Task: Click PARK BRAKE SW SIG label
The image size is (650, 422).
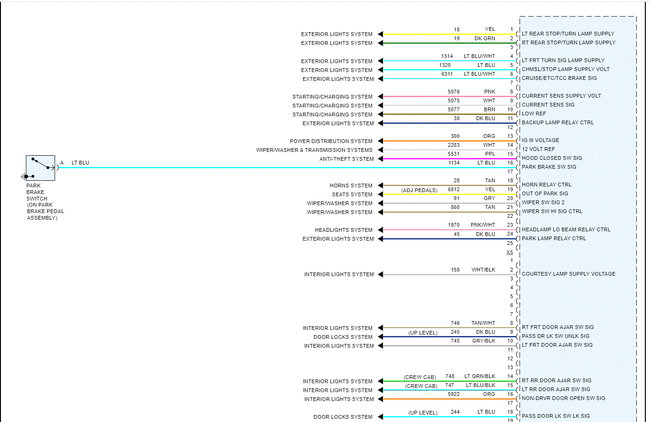Action: pos(549,167)
